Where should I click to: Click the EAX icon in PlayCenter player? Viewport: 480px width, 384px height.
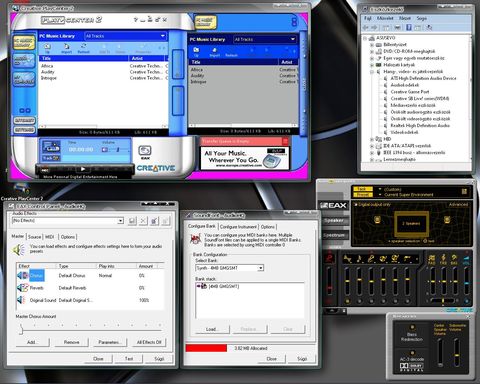(145, 152)
